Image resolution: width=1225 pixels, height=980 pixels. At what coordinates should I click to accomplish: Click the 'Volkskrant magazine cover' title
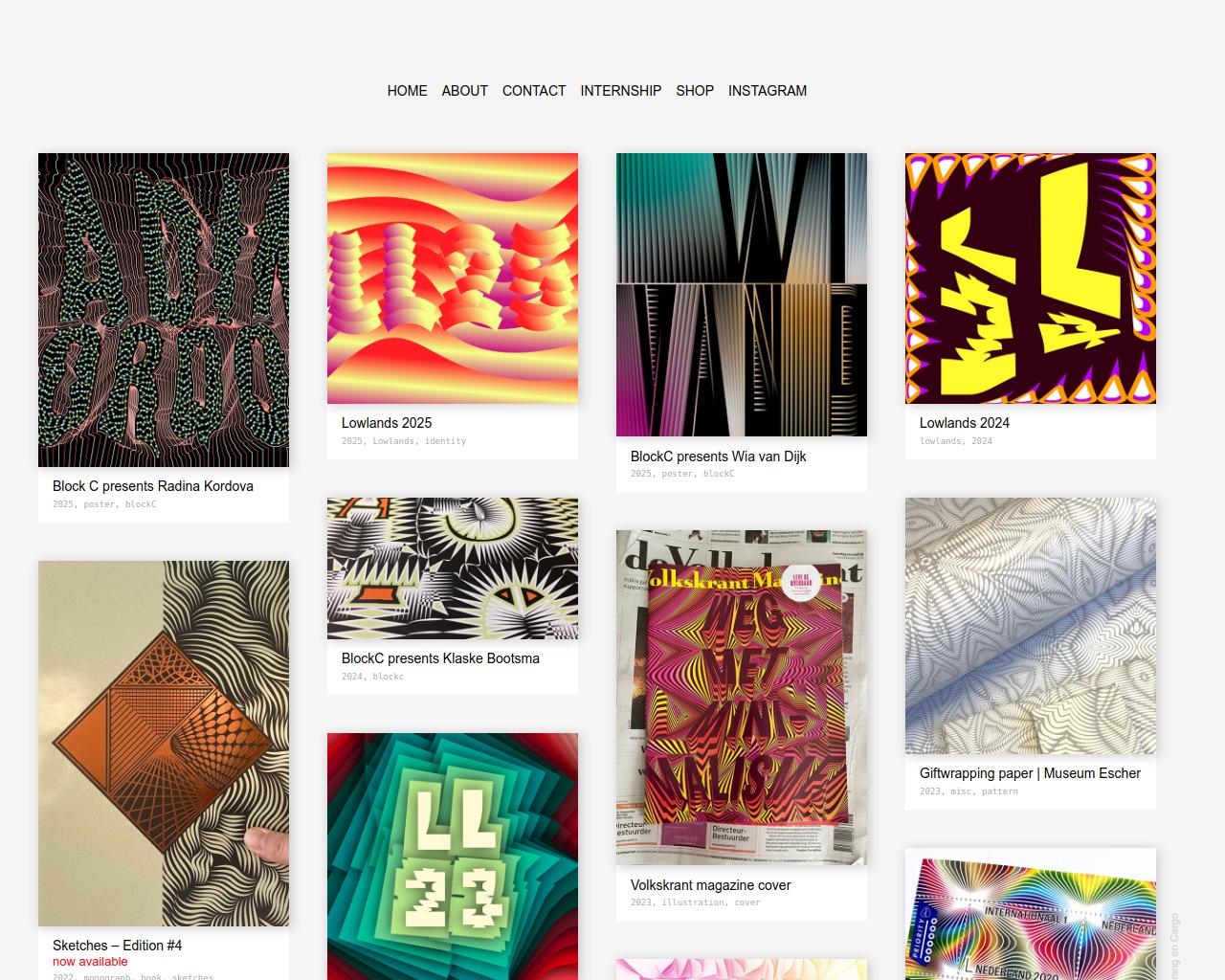[x=710, y=885]
